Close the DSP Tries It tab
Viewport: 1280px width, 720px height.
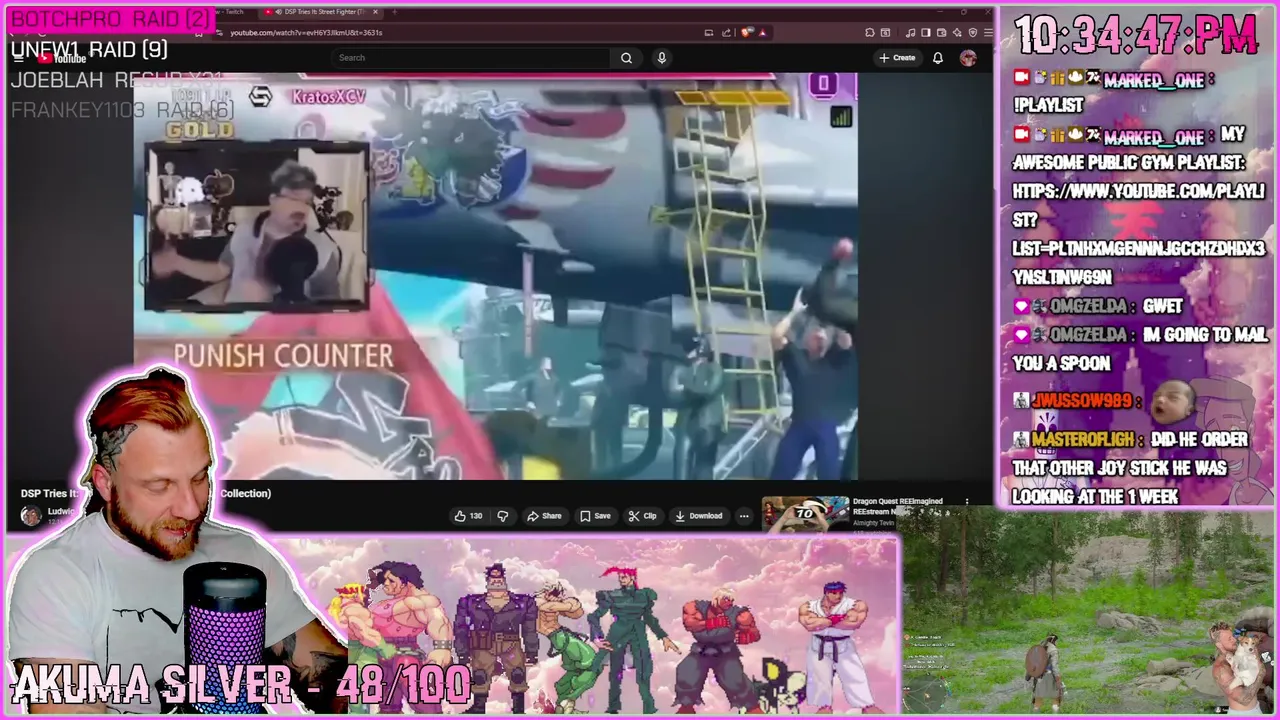click(377, 12)
